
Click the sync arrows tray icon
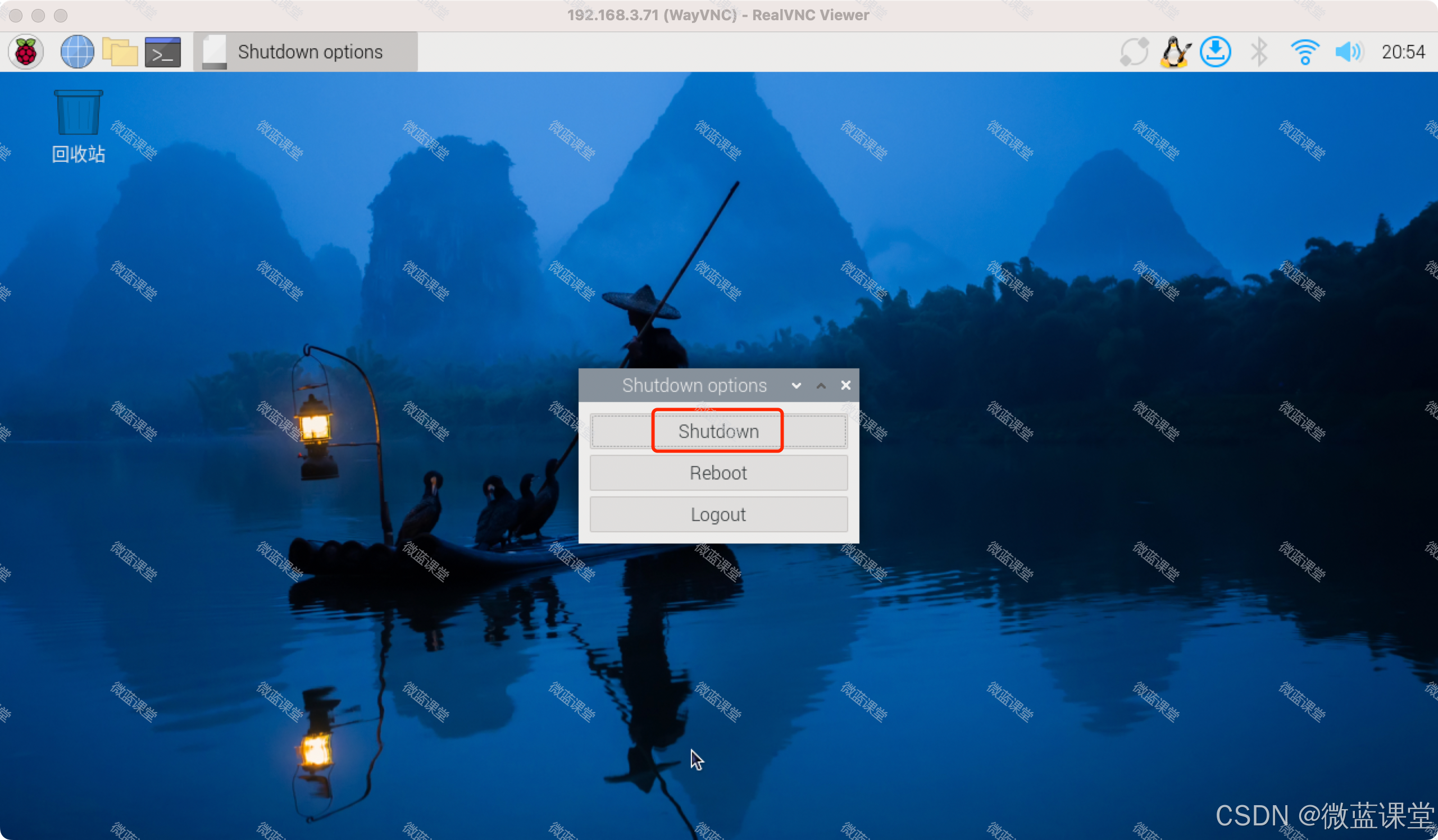pyautogui.click(x=1134, y=52)
